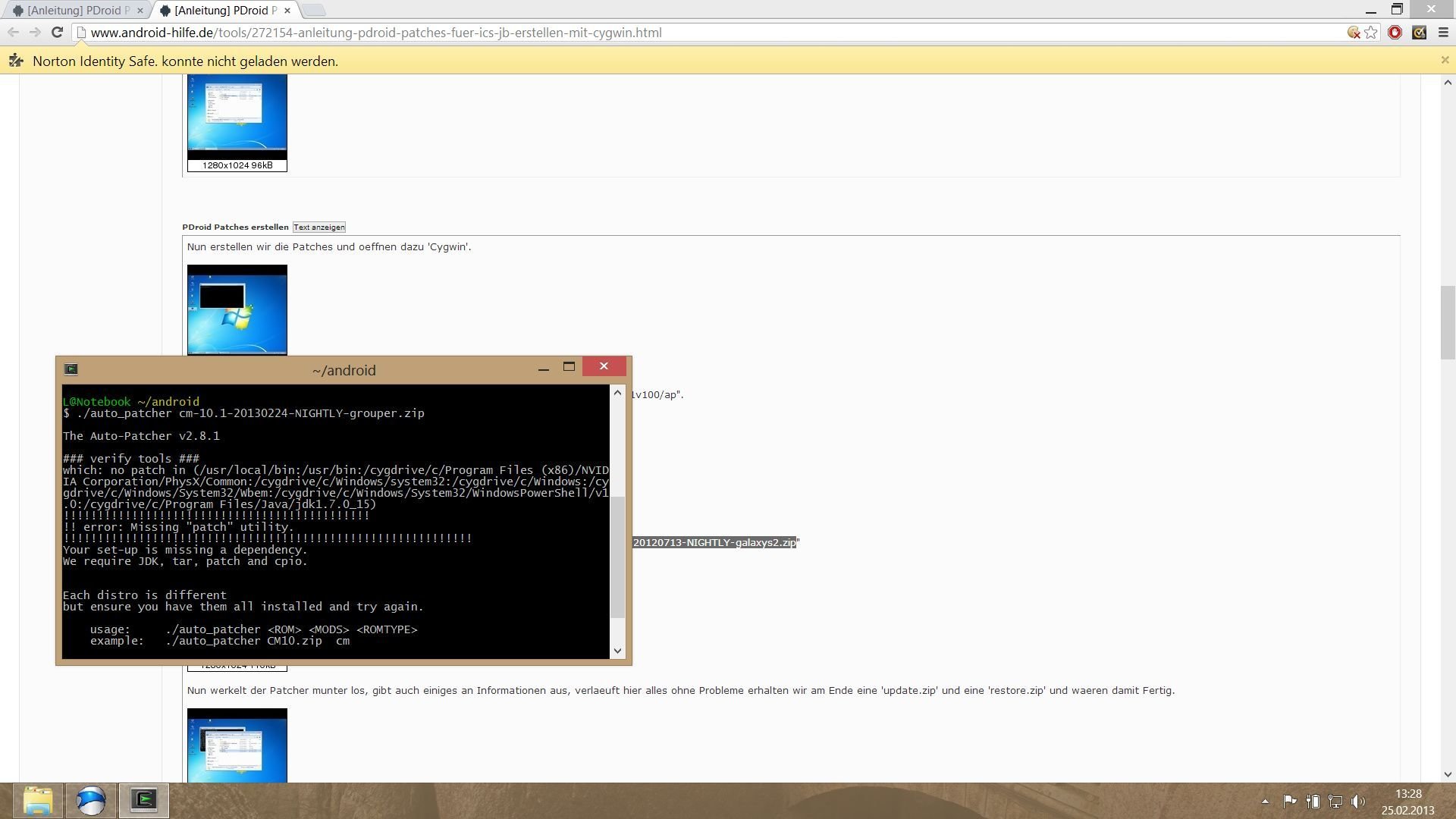
Task: Open the clock showing 13:28
Action: 1407,802
